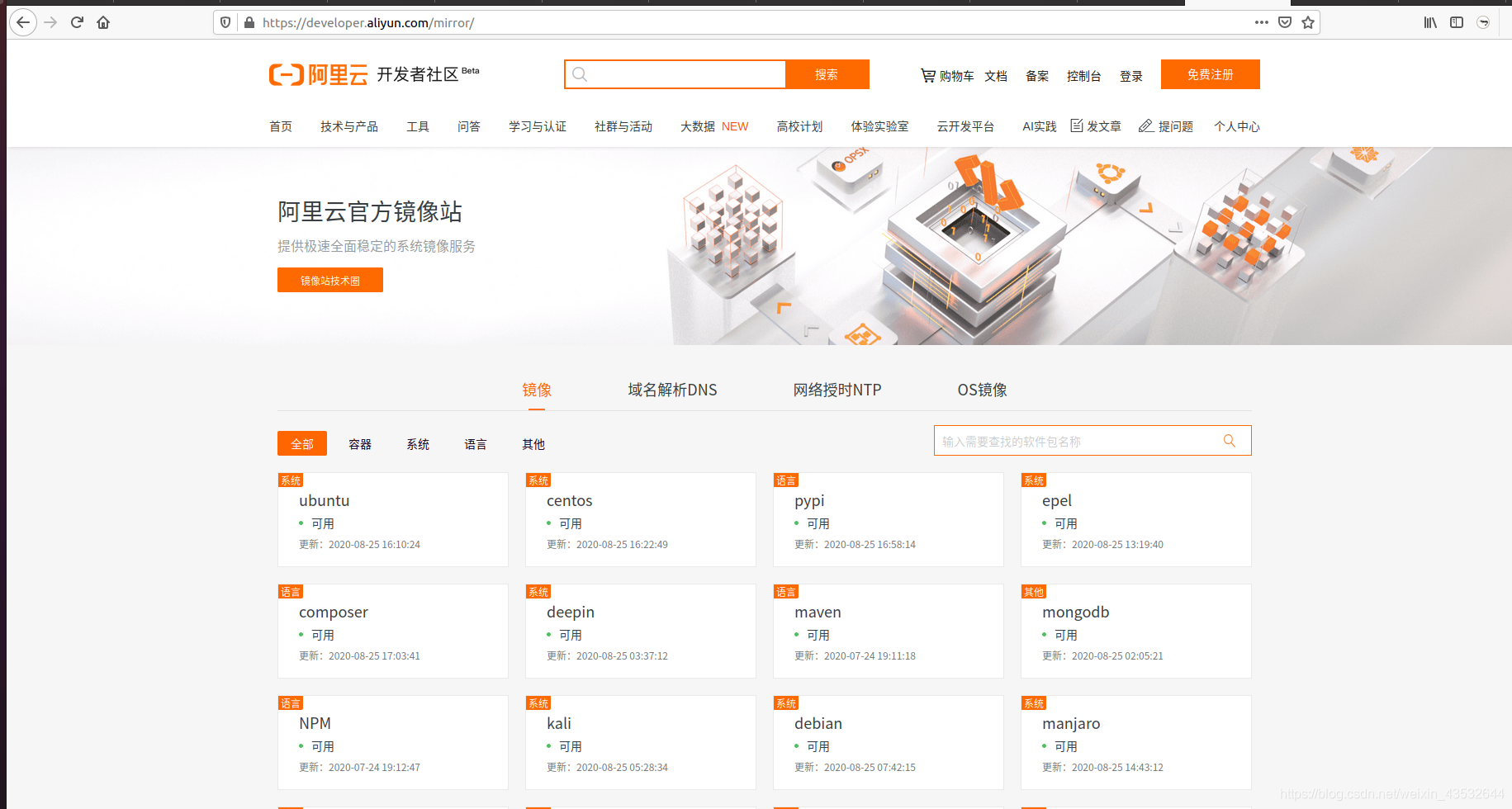Image resolution: width=1512 pixels, height=809 pixels.
Task: Click magnifier icon in software search box
Action: [1230, 441]
